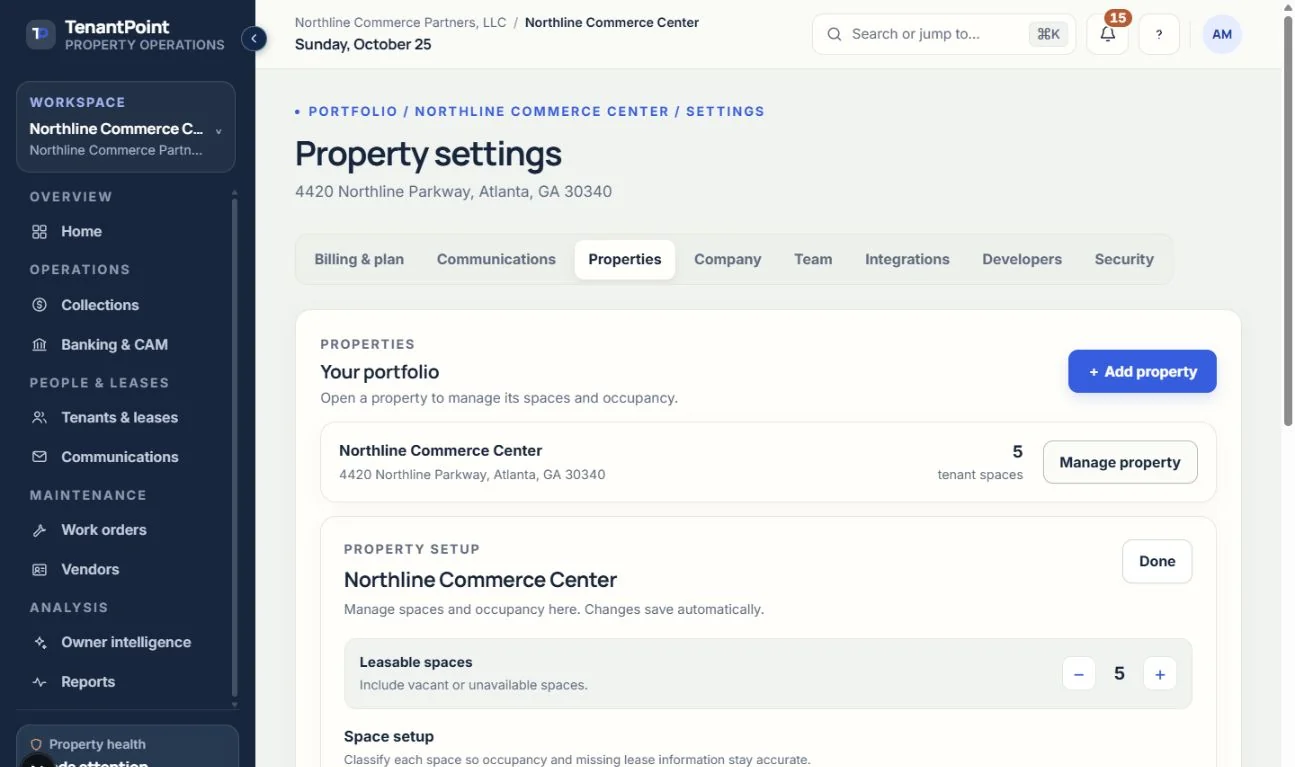The image size is (1295, 767).
Task: Click the Home grid icon in sidebar
Action: (40, 231)
